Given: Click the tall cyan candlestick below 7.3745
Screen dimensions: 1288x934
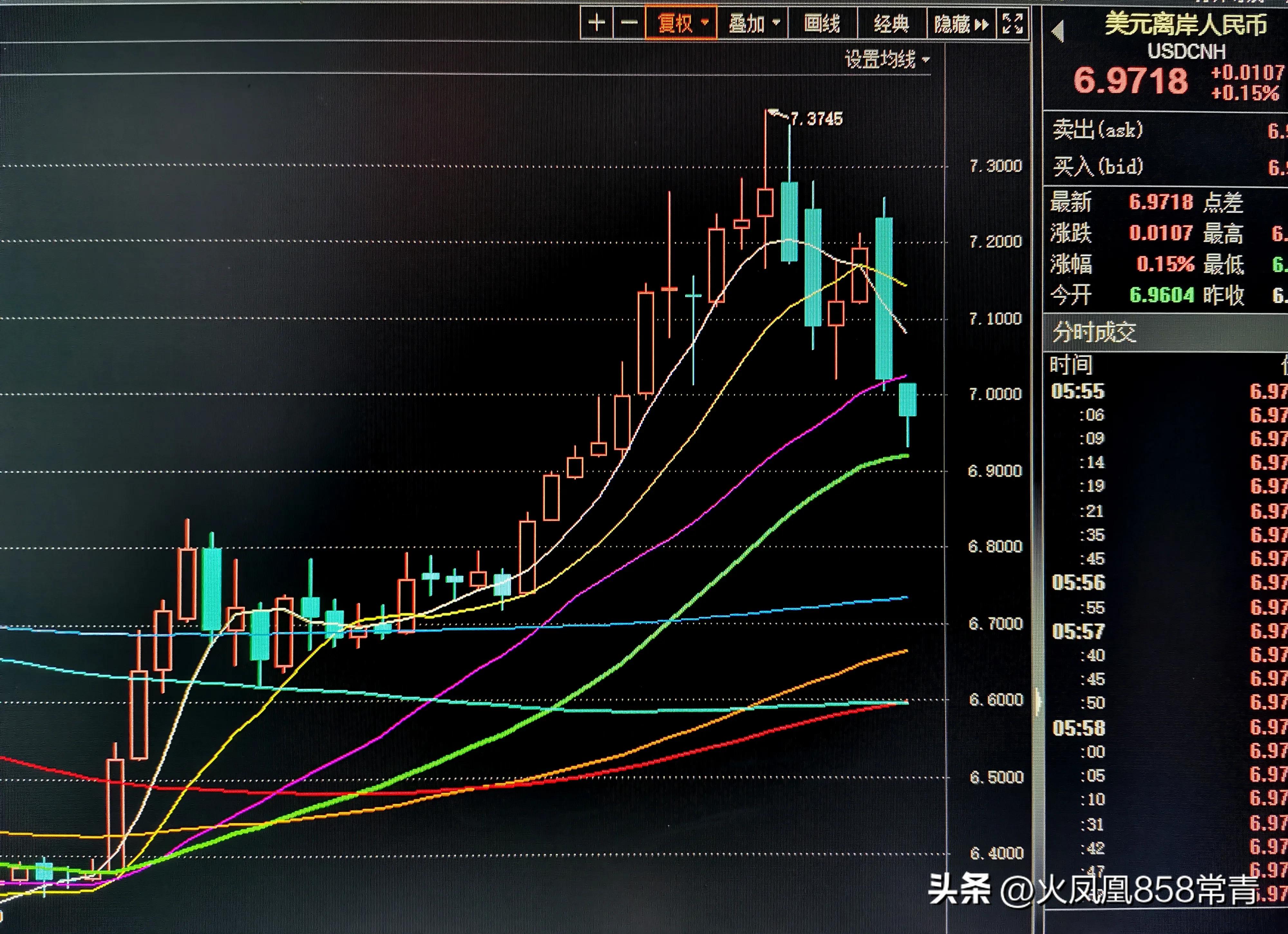Looking at the screenshot, I should (789, 222).
